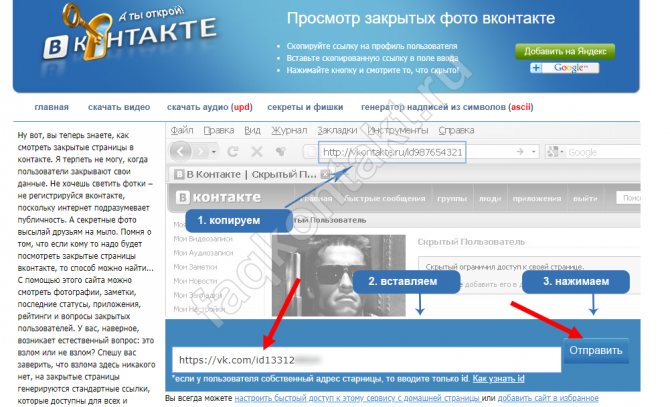Open 'секреты и фишки' link
The width and height of the screenshot is (670, 407).
305,107
